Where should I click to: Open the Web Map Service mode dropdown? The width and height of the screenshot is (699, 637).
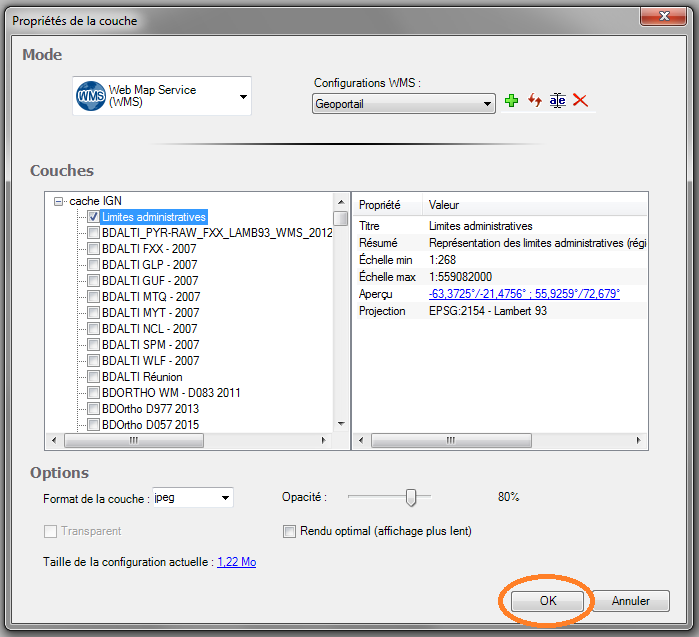(x=243, y=97)
